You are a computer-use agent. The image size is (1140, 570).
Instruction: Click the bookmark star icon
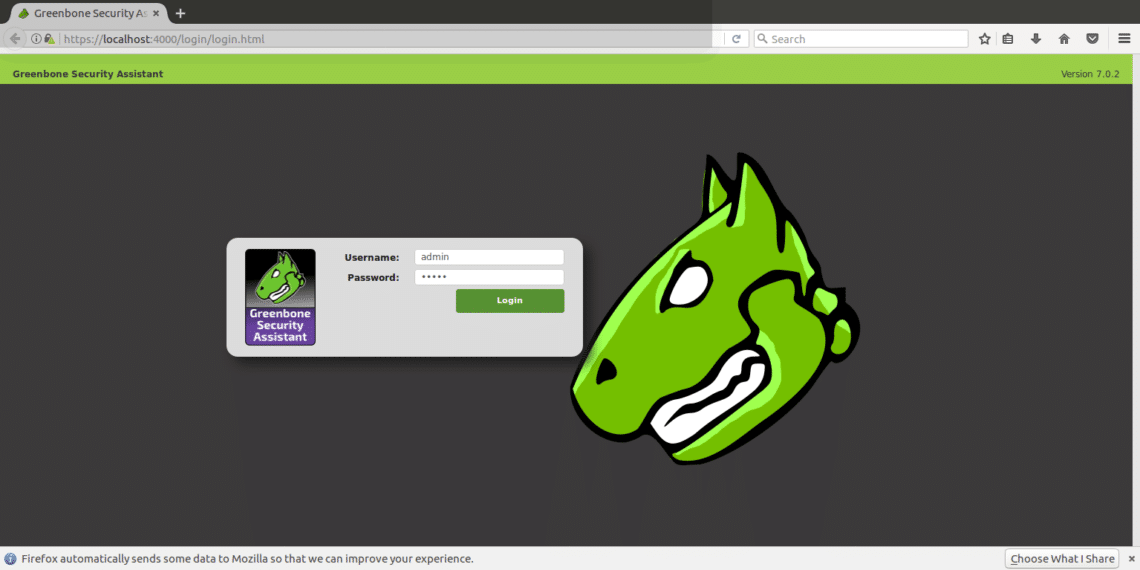click(x=984, y=39)
